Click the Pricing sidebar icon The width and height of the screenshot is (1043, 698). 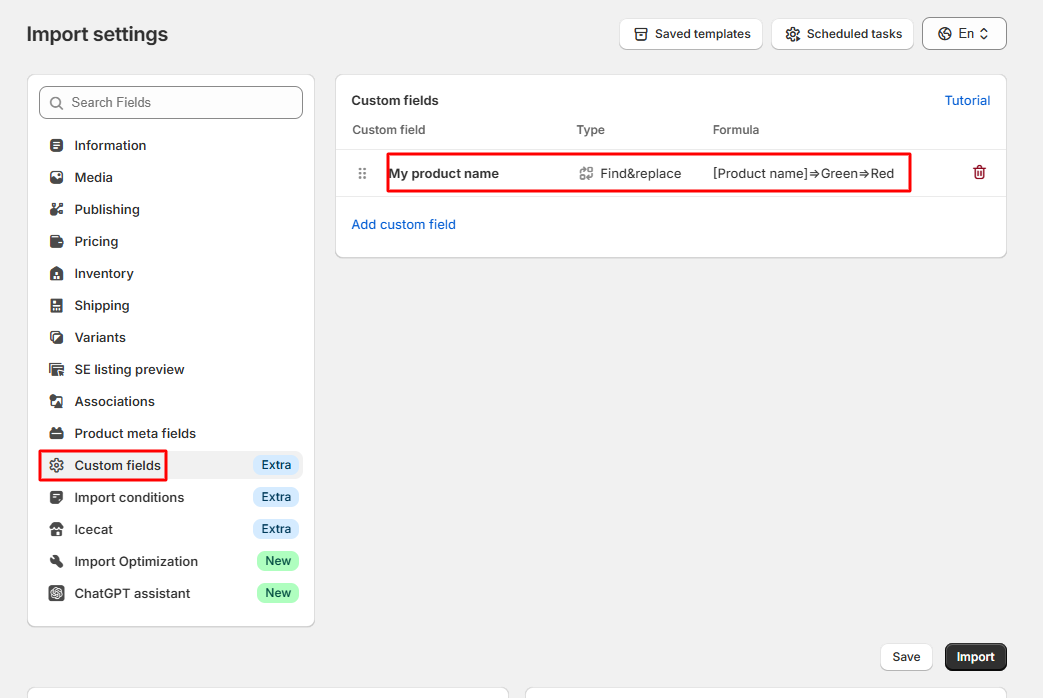[x=57, y=241]
